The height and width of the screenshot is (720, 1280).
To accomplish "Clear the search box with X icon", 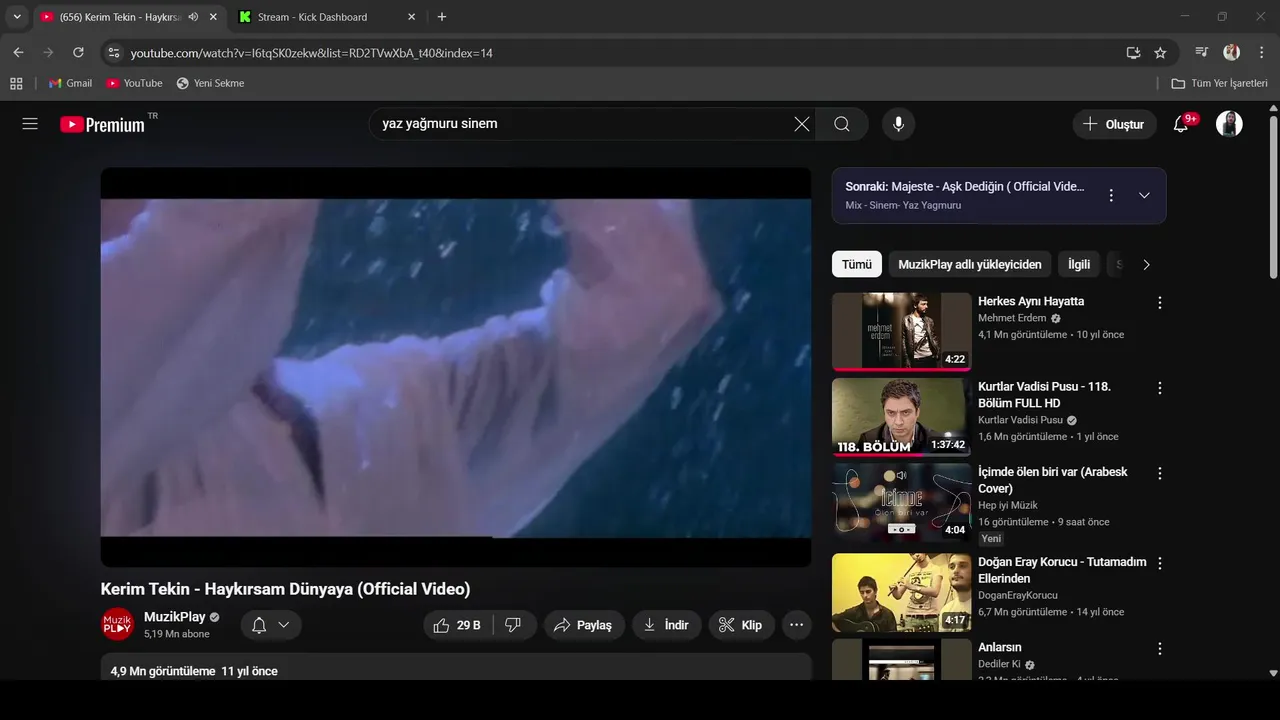I will coord(802,124).
